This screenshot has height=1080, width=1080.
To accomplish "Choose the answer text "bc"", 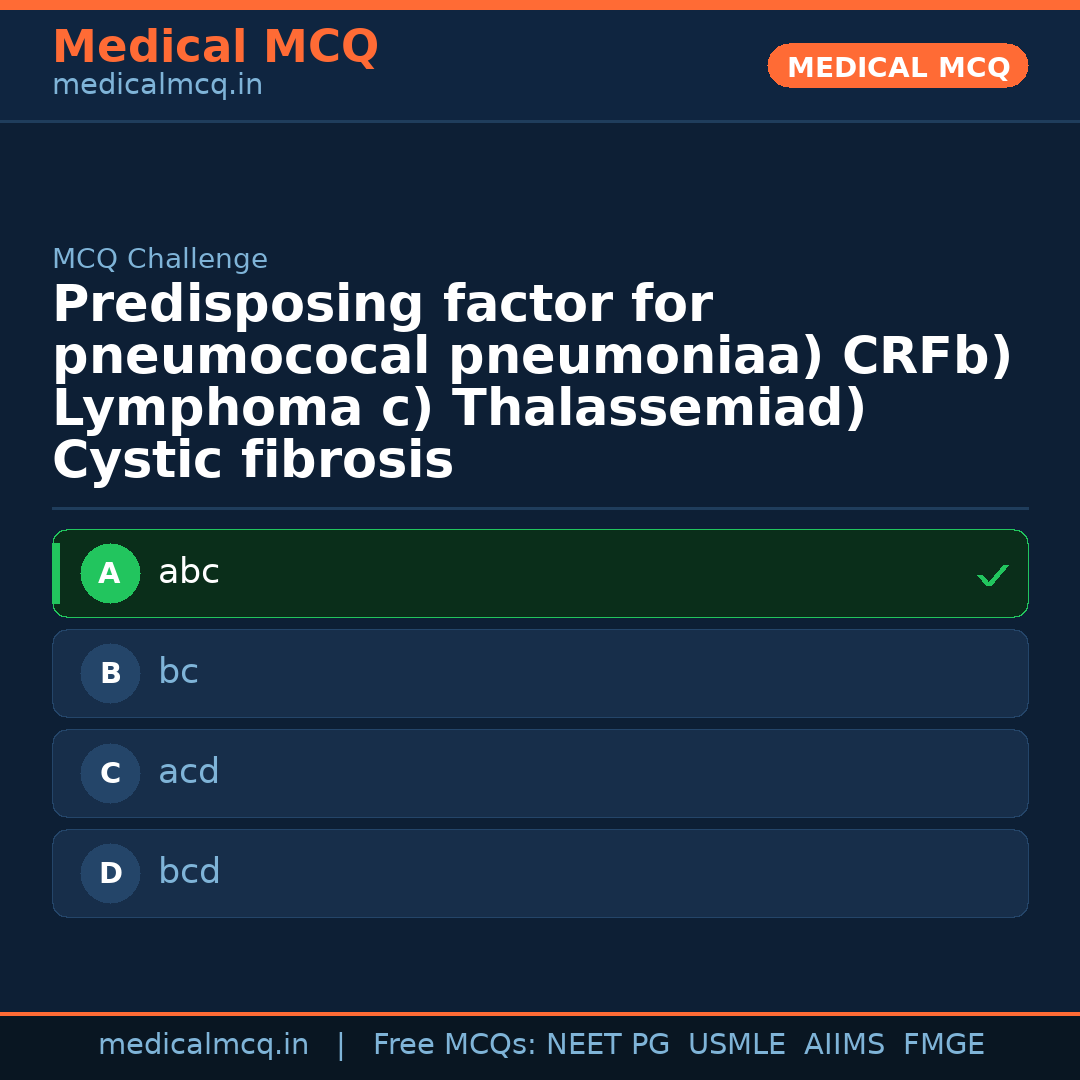I will [179, 672].
